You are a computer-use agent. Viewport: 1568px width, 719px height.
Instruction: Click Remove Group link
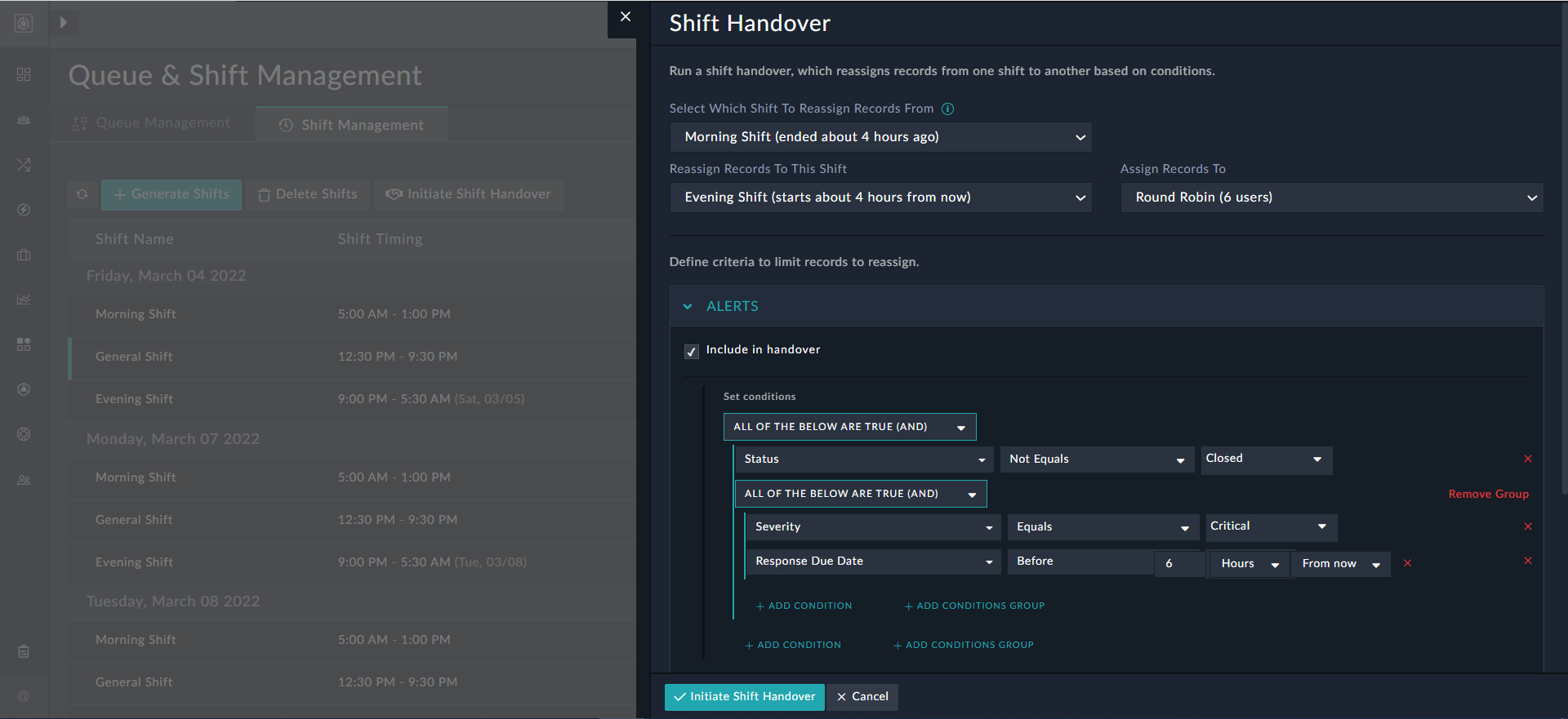(x=1488, y=495)
